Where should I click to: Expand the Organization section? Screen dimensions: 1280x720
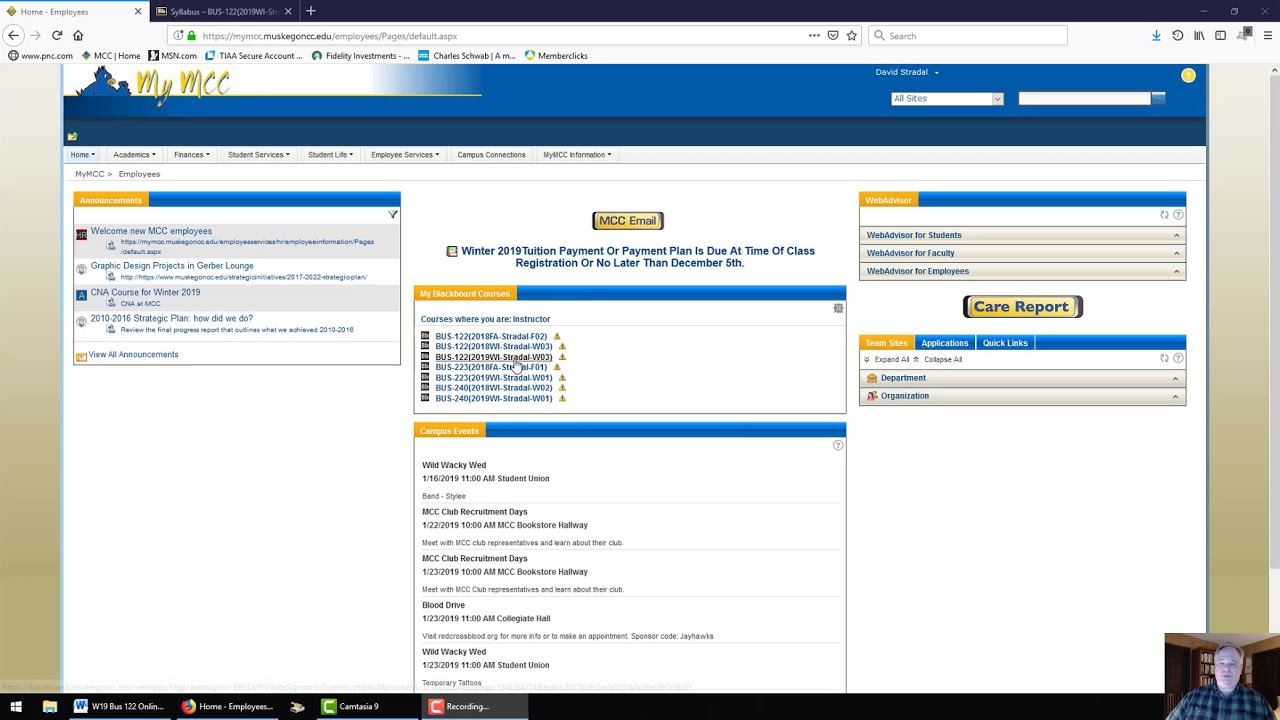point(1022,396)
